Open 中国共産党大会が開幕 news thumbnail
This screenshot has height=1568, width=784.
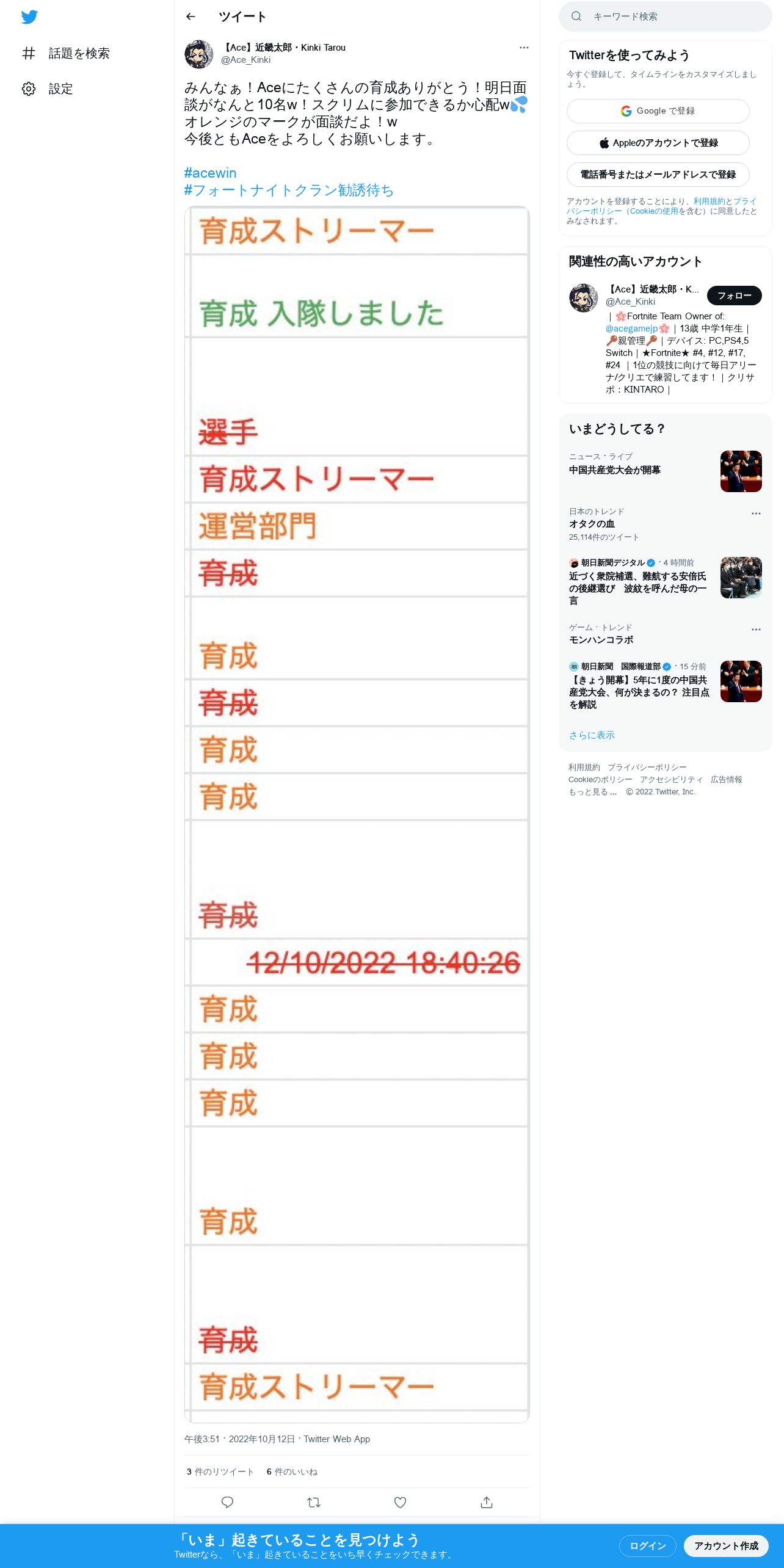click(741, 471)
